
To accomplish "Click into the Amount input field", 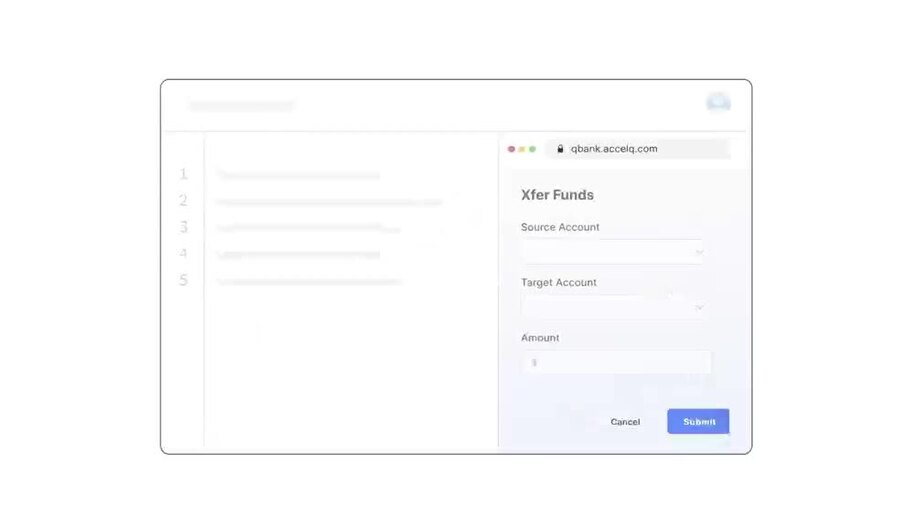I will [x=617, y=362].
